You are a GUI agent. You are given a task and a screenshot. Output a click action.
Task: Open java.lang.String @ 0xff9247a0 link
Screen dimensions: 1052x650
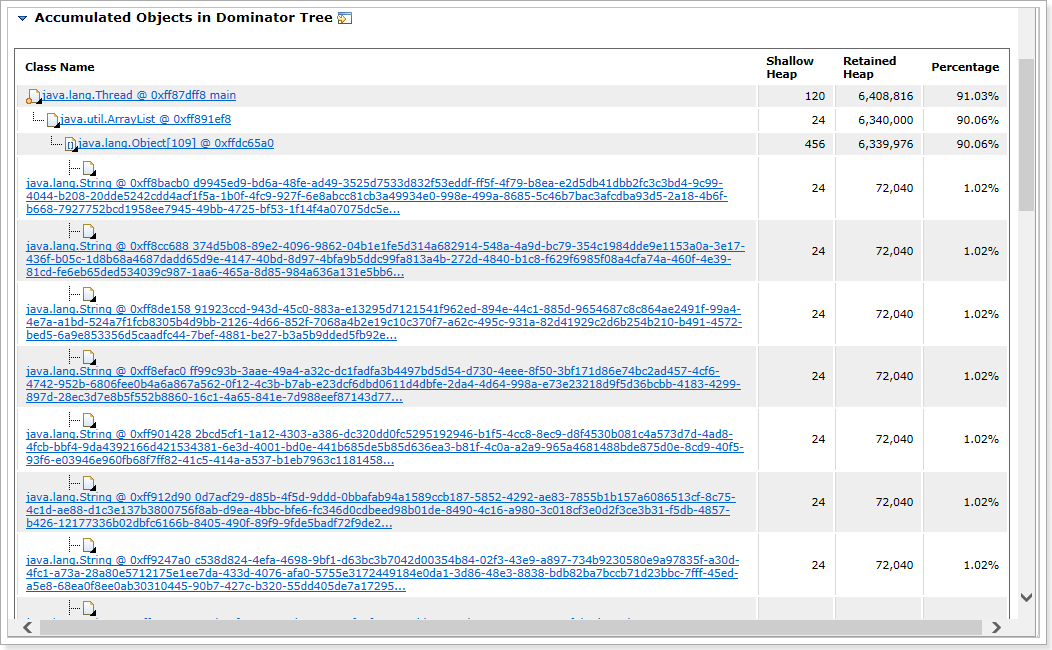382,574
